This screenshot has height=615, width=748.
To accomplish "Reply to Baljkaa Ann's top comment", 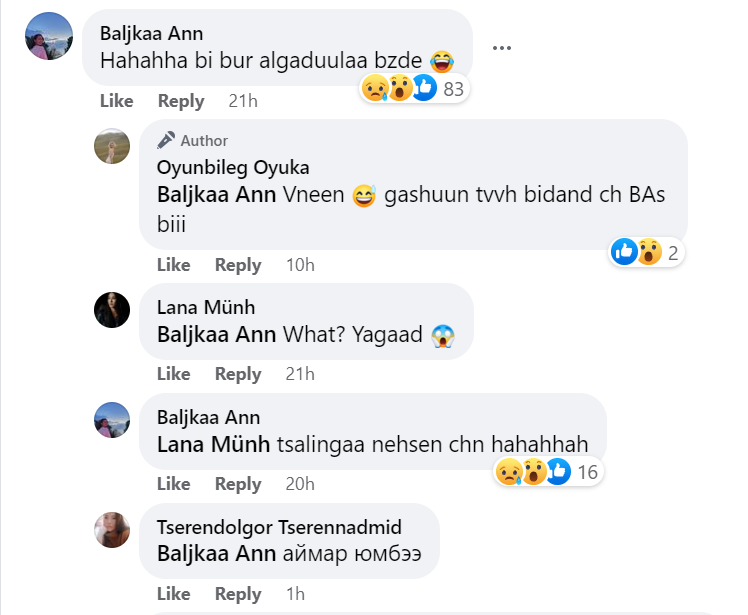I will tap(181, 101).
